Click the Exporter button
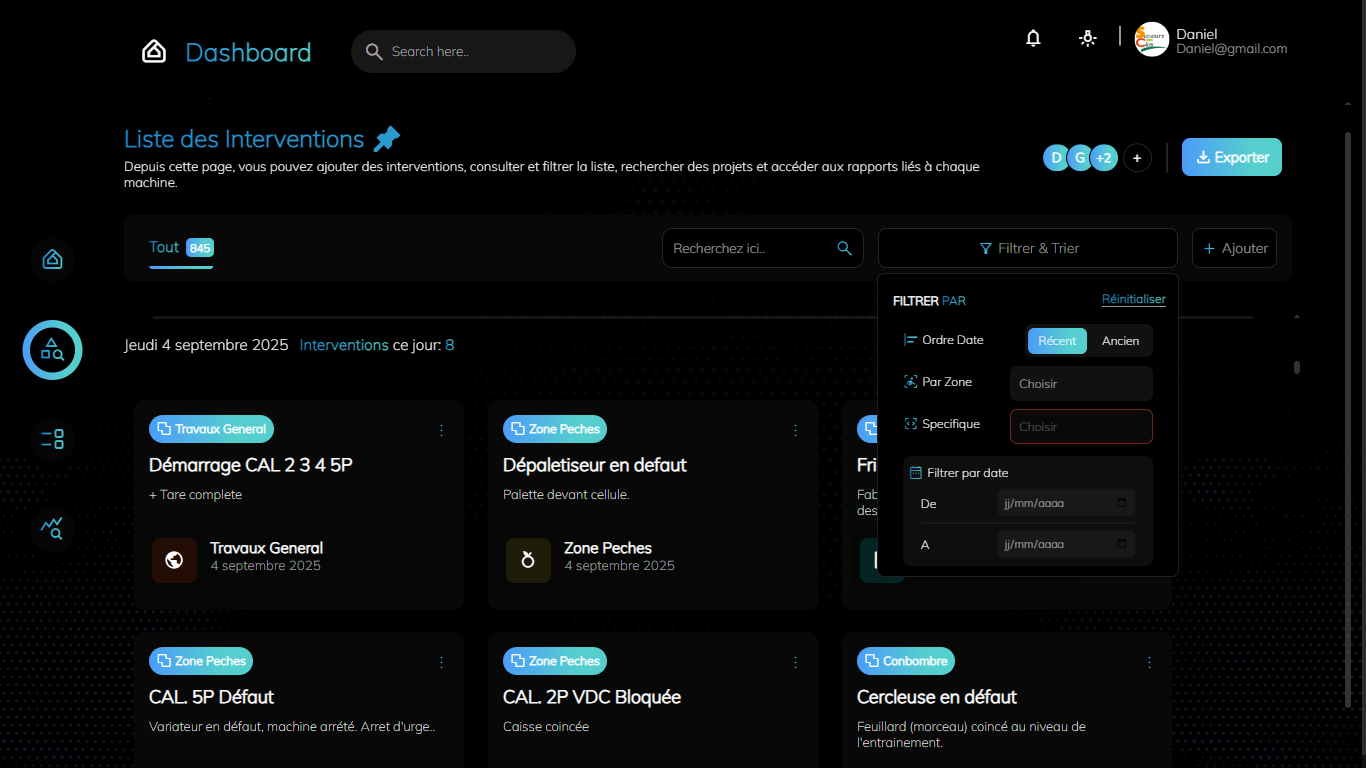The image size is (1366, 768). pyautogui.click(x=1231, y=157)
